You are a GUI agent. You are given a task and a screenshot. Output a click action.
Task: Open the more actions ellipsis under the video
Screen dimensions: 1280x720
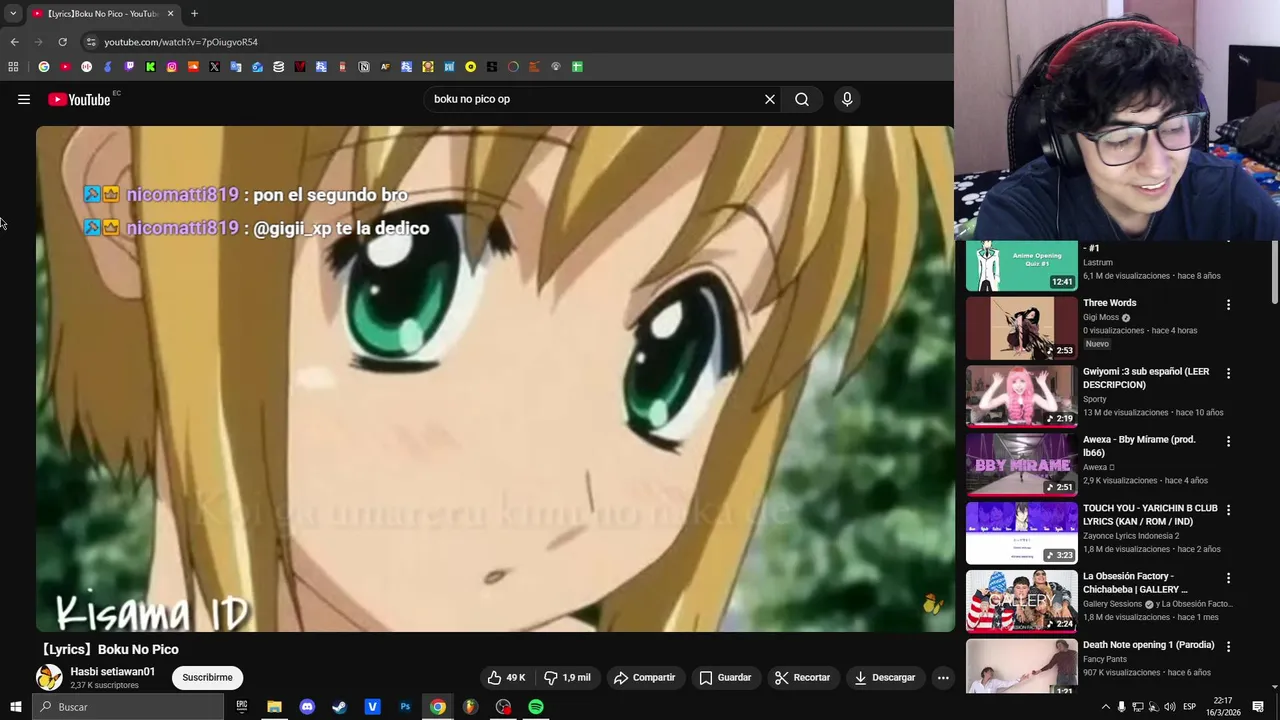click(942, 677)
